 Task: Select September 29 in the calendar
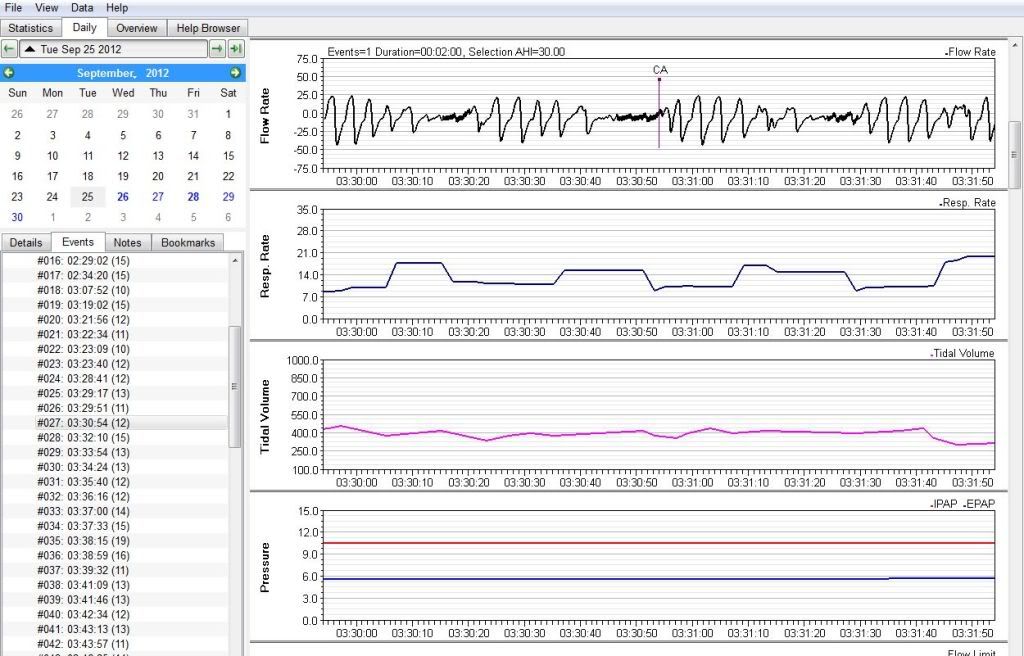click(x=228, y=197)
